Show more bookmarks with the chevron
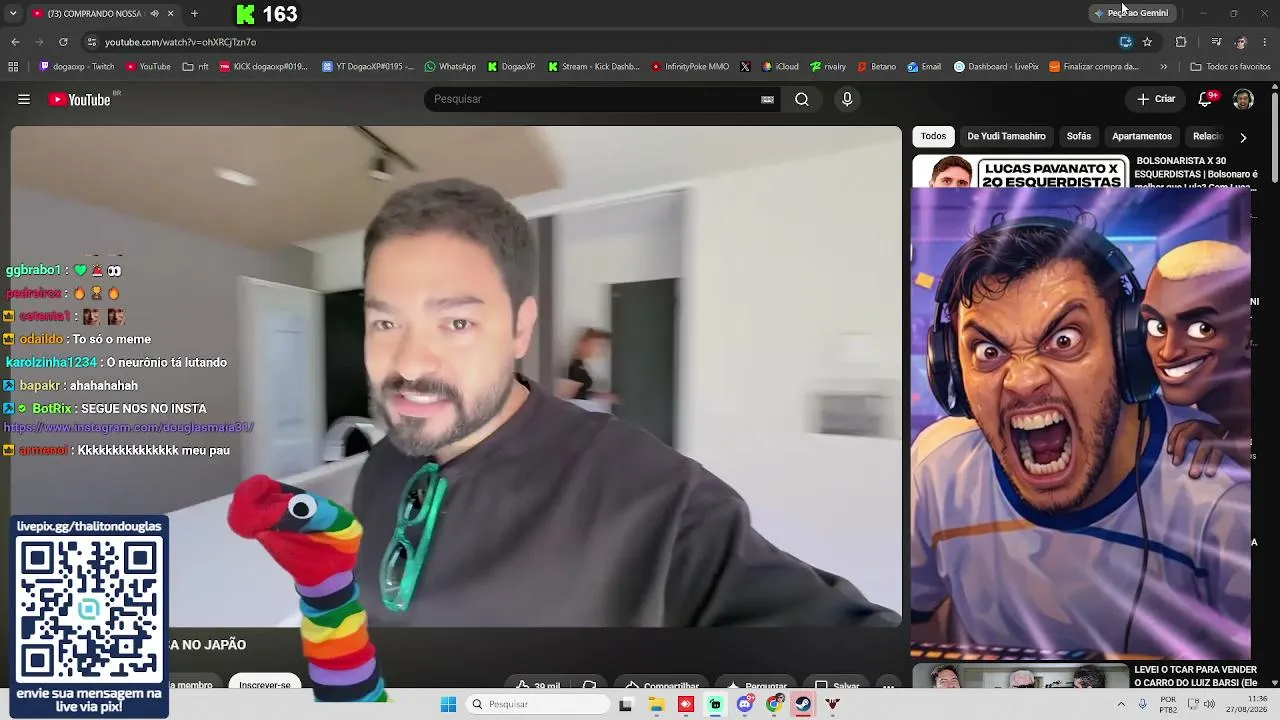 [1163, 67]
